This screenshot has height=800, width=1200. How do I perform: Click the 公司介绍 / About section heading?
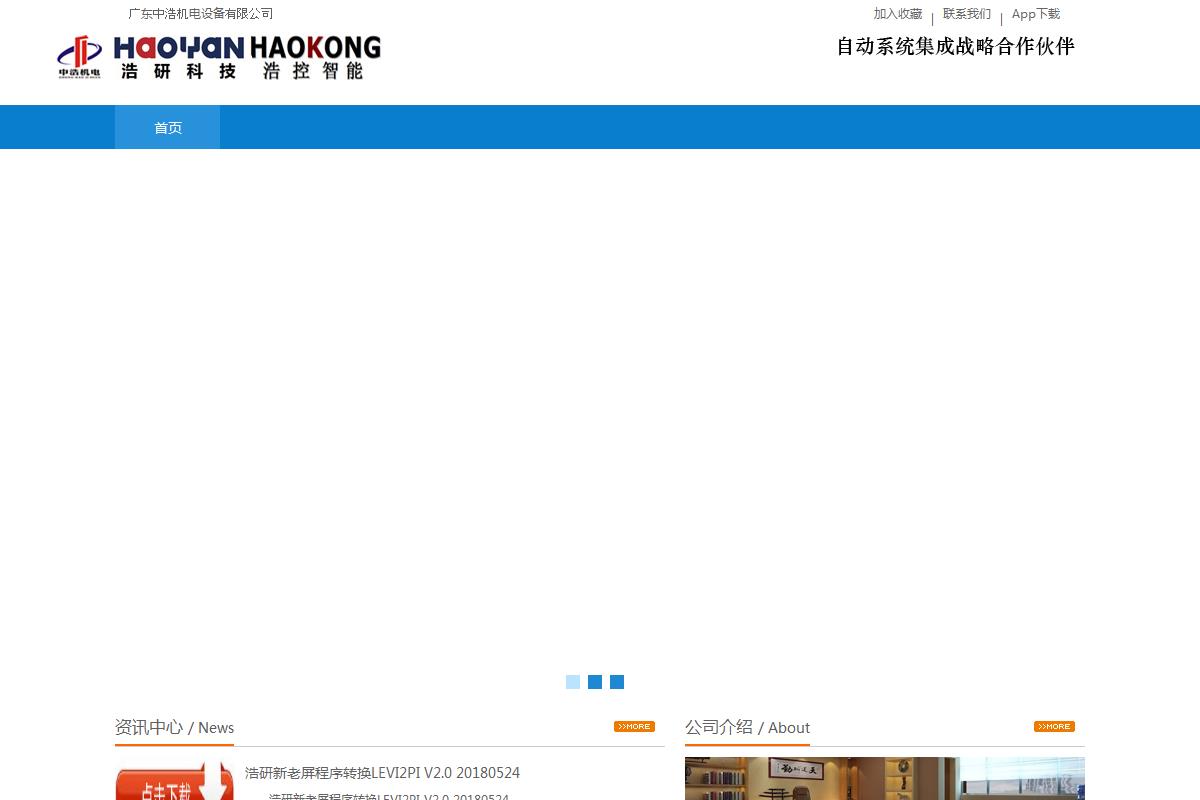(747, 727)
